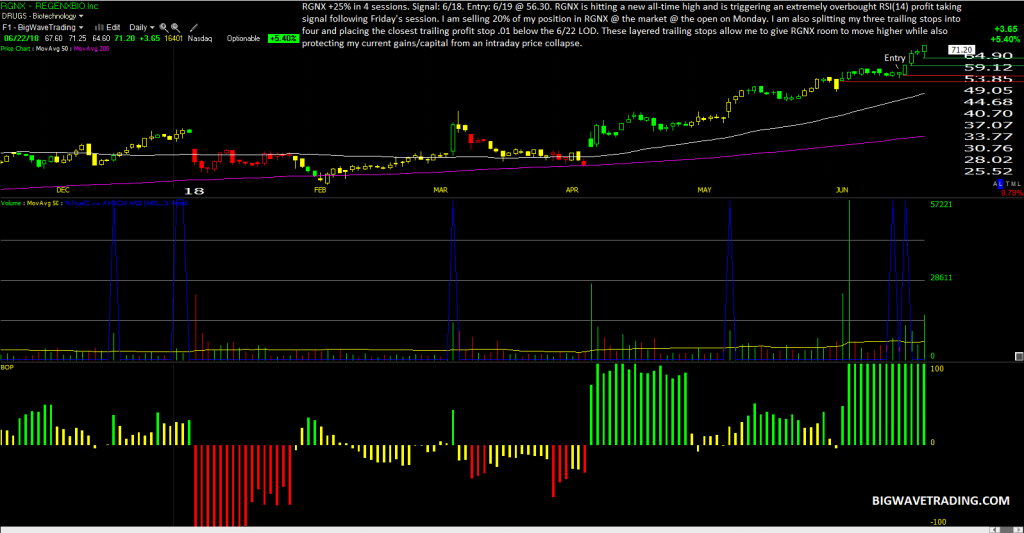The height and width of the screenshot is (533, 1024).
Task: Click the 40.70 price axis label
Action: point(988,114)
